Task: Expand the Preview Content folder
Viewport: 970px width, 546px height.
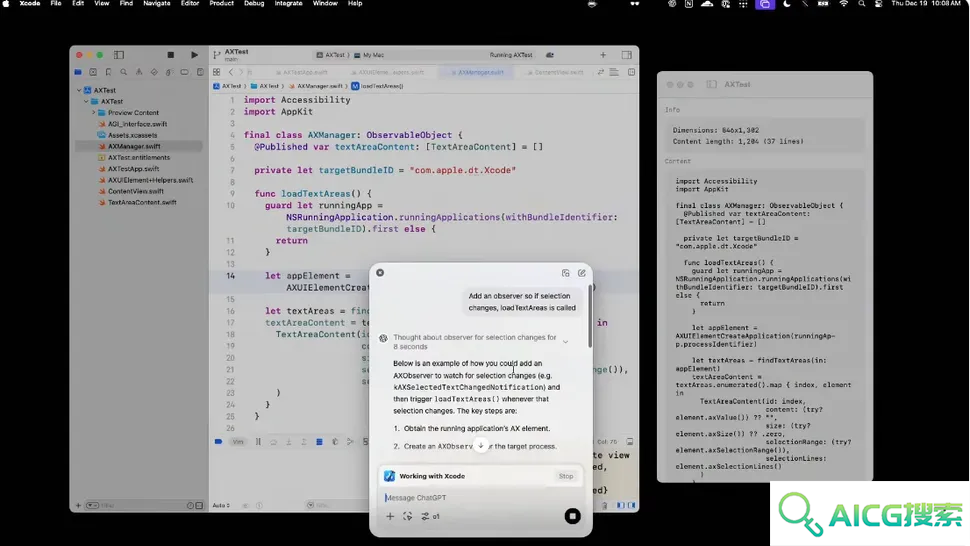Action: (x=93, y=113)
